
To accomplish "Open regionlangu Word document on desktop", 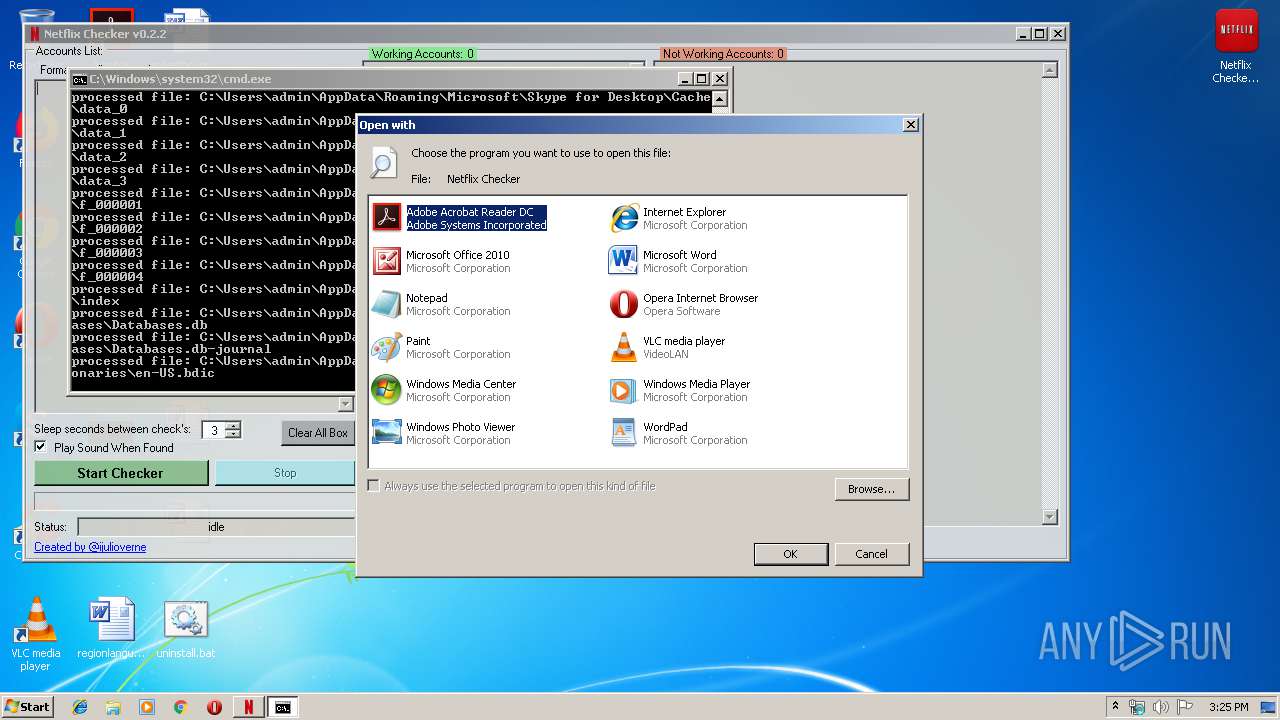I will (x=111, y=630).
